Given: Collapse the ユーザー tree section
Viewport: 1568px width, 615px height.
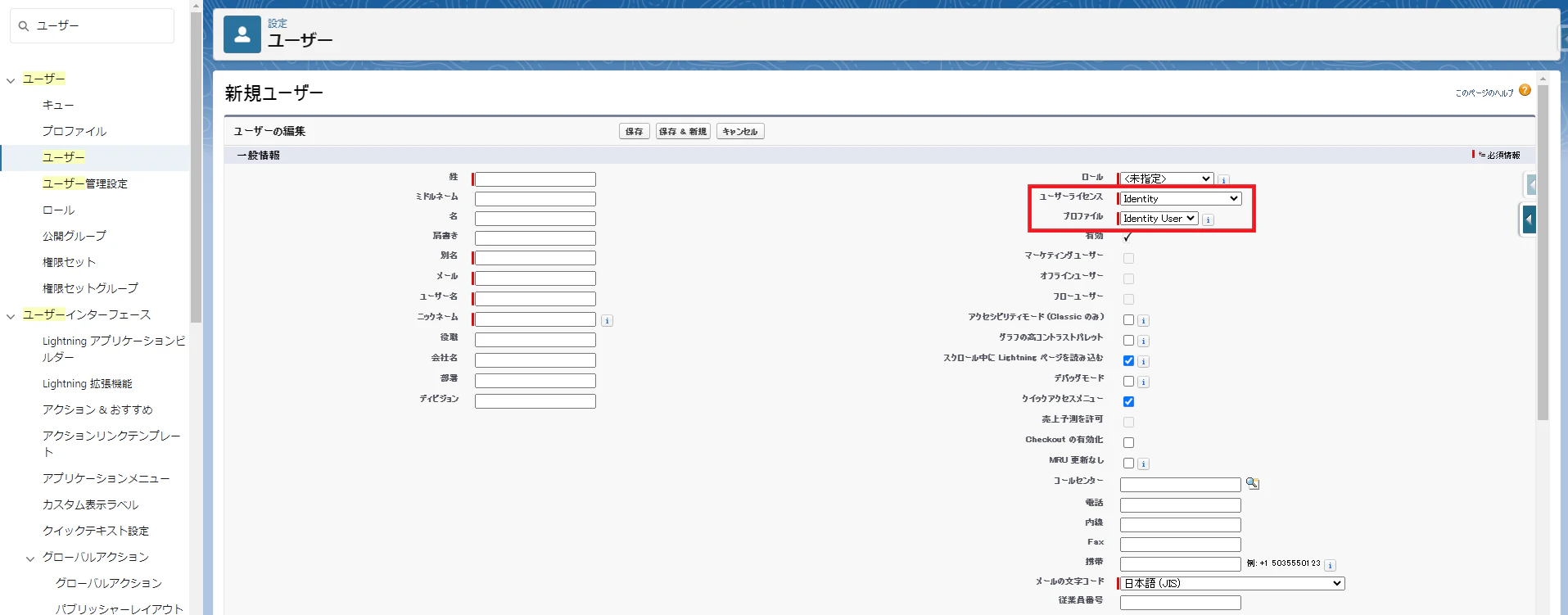Looking at the screenshot, I should pyautogui.click(x=11, y=80).
